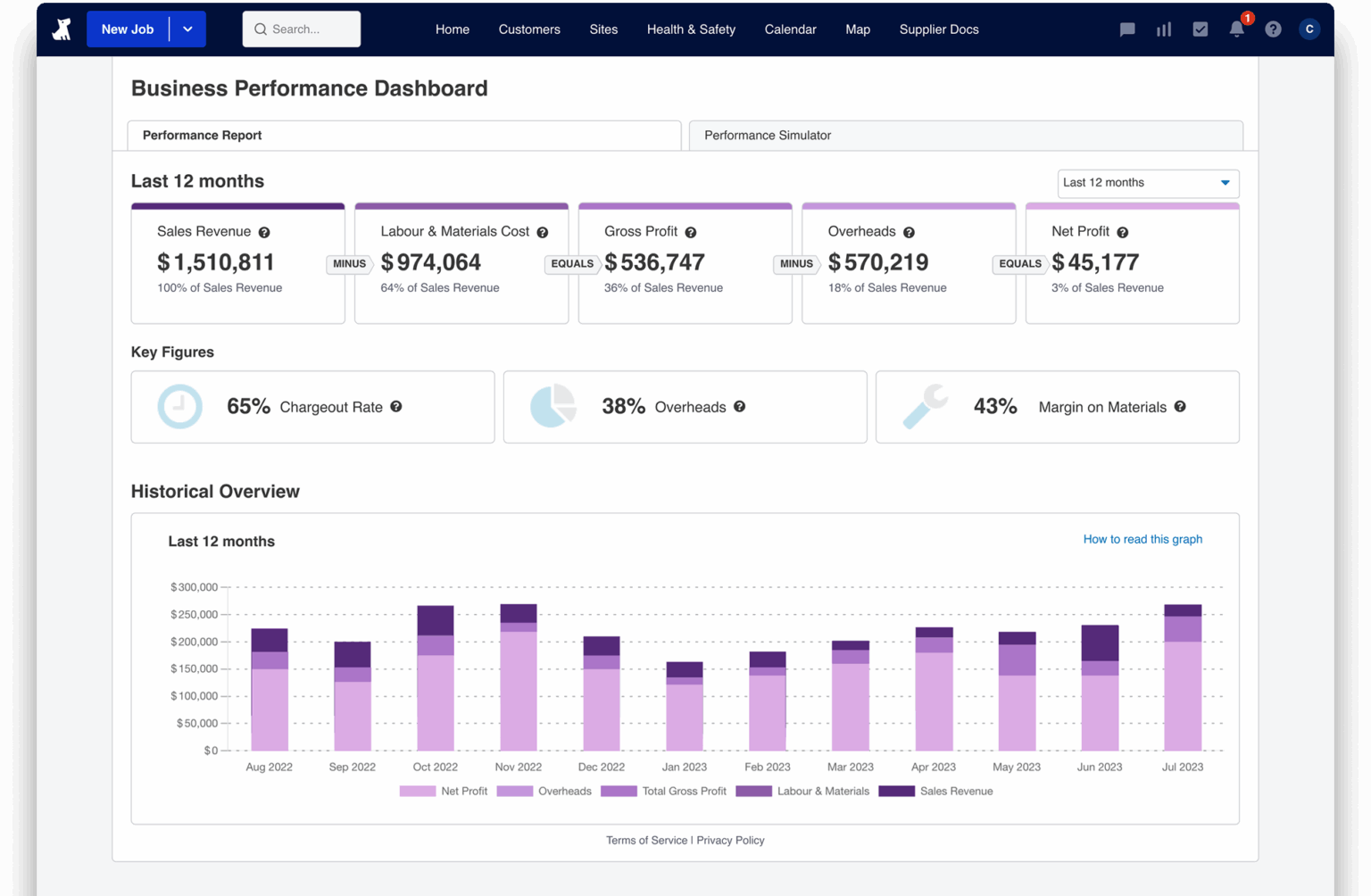Open the How to read this graph link
Viewport: 1371px width, 896px height.
(1142, 539)
